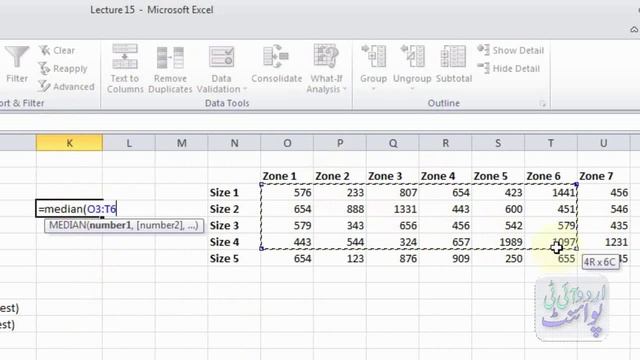This screenshot has height=360, width=640.
Task: Reapply the current filter
Action: (x=63, y=69)
